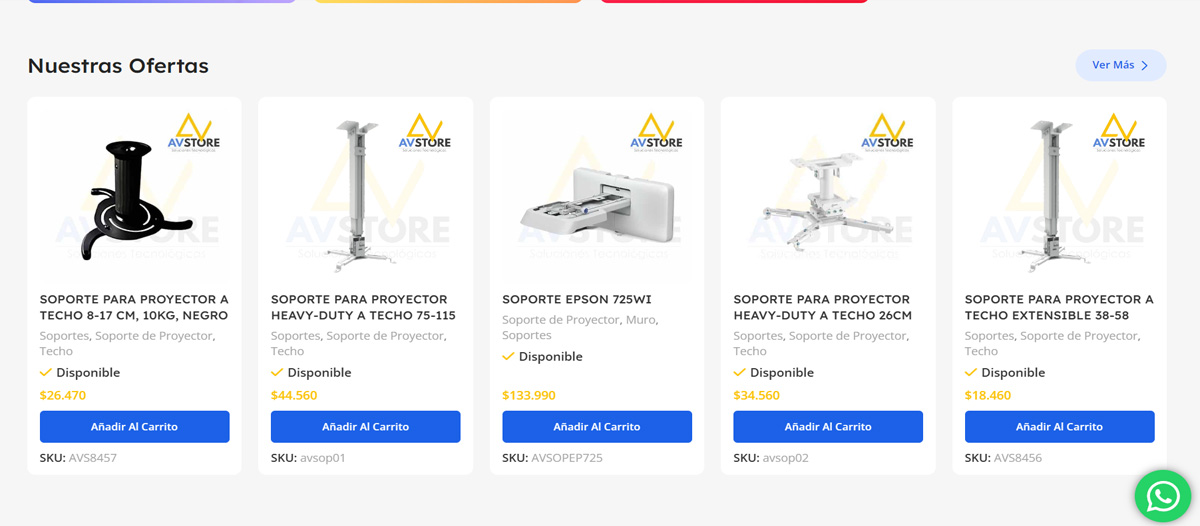
Task: Add Soporte Epson 725WI to cart
Action: tap(597, 427)
